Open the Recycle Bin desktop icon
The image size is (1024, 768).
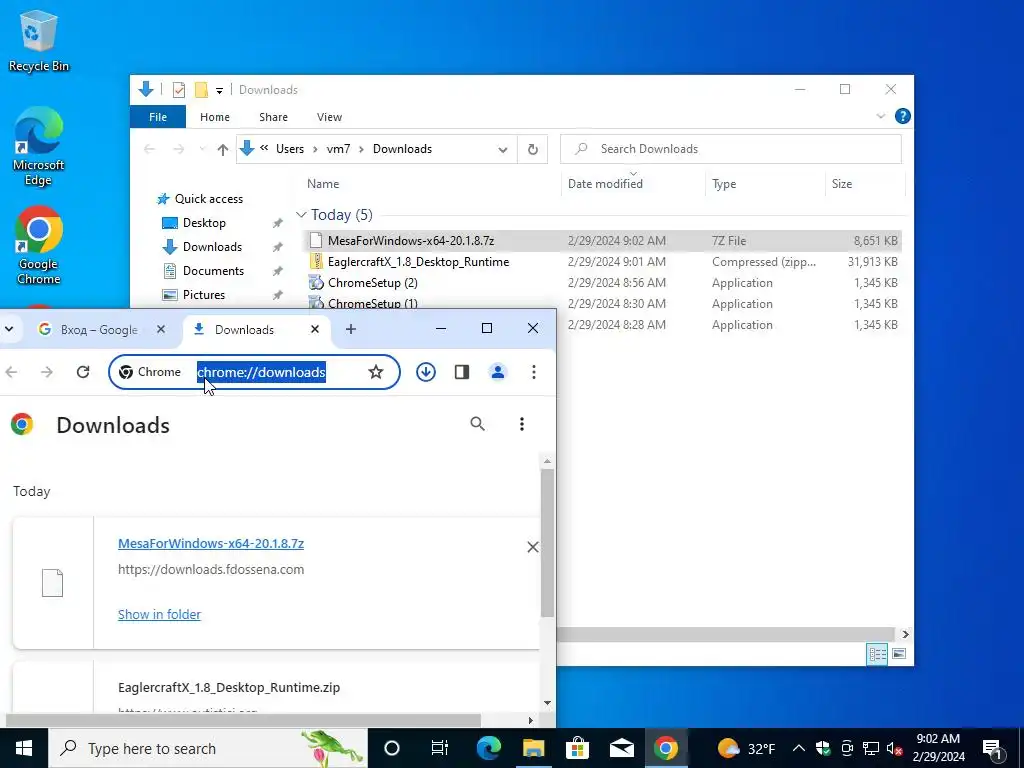pyautogui.click(x=38, y=40)
